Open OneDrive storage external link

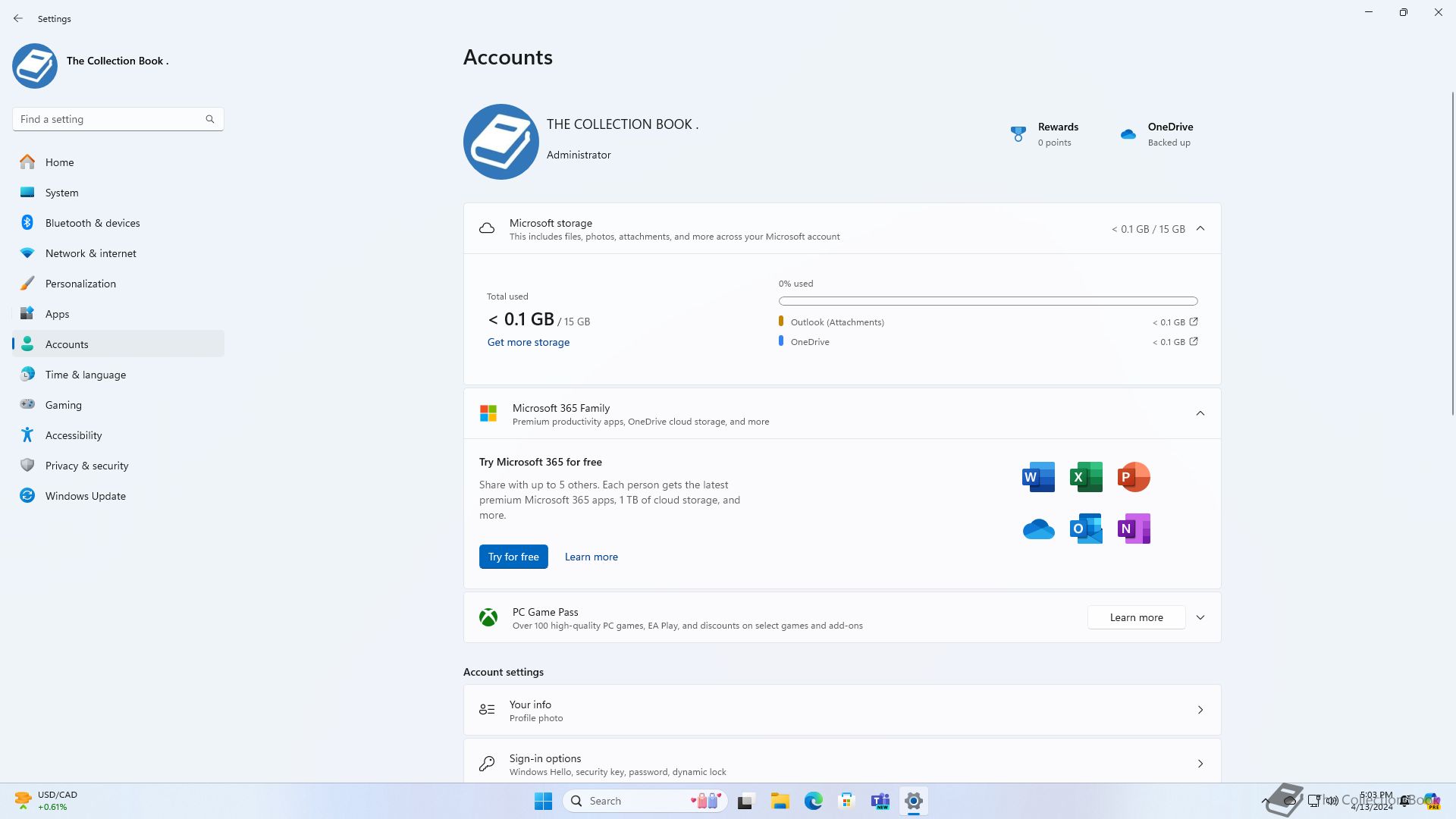pyautogui.click(x=1194, y=341)
